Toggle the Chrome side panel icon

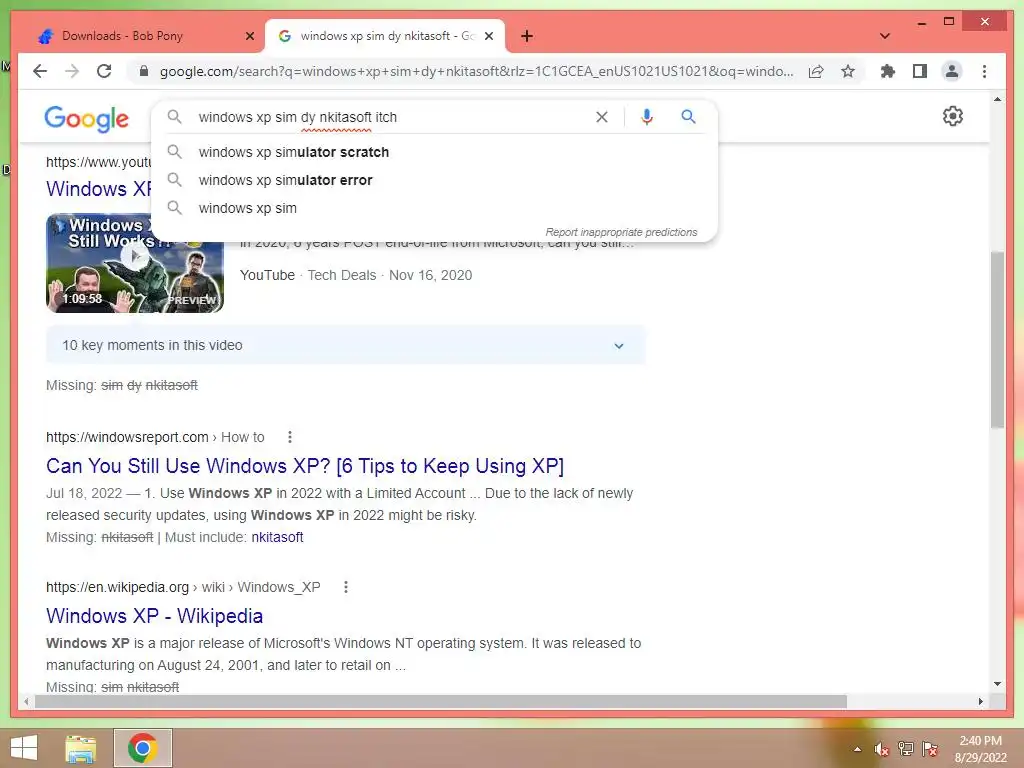tap(920, 71)
